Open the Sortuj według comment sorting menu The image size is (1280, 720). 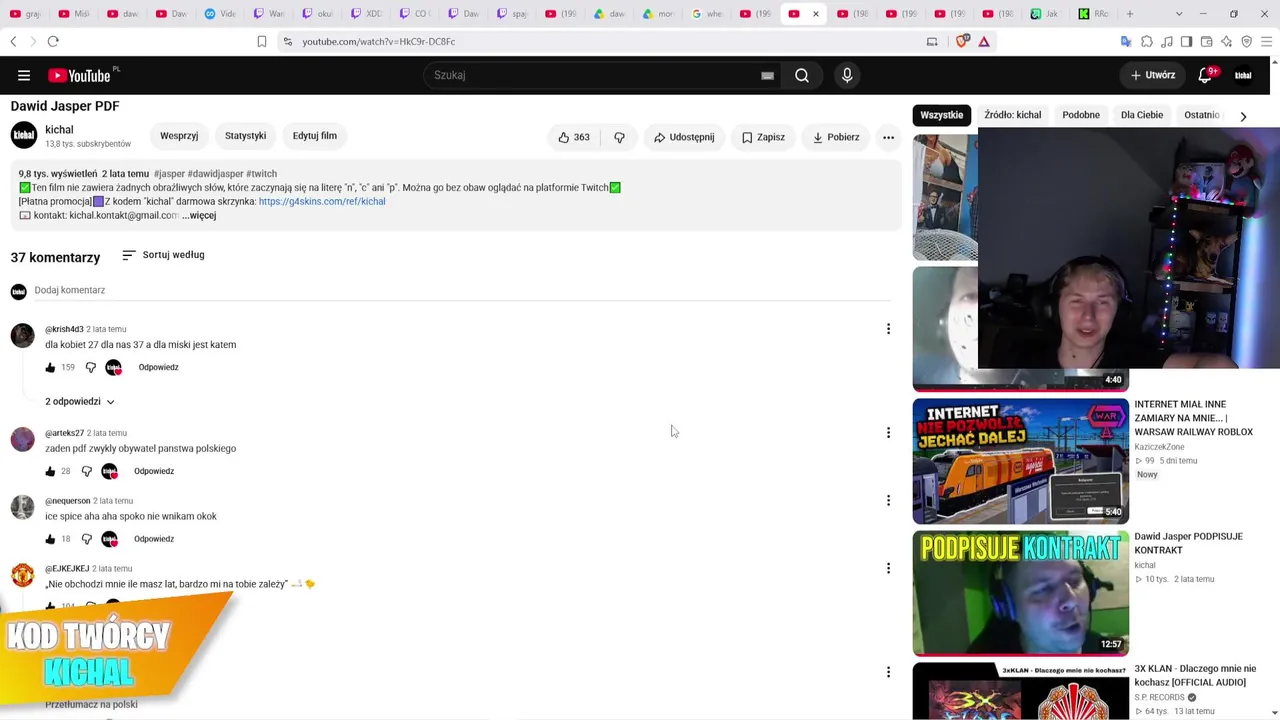(x=163, y=255)
